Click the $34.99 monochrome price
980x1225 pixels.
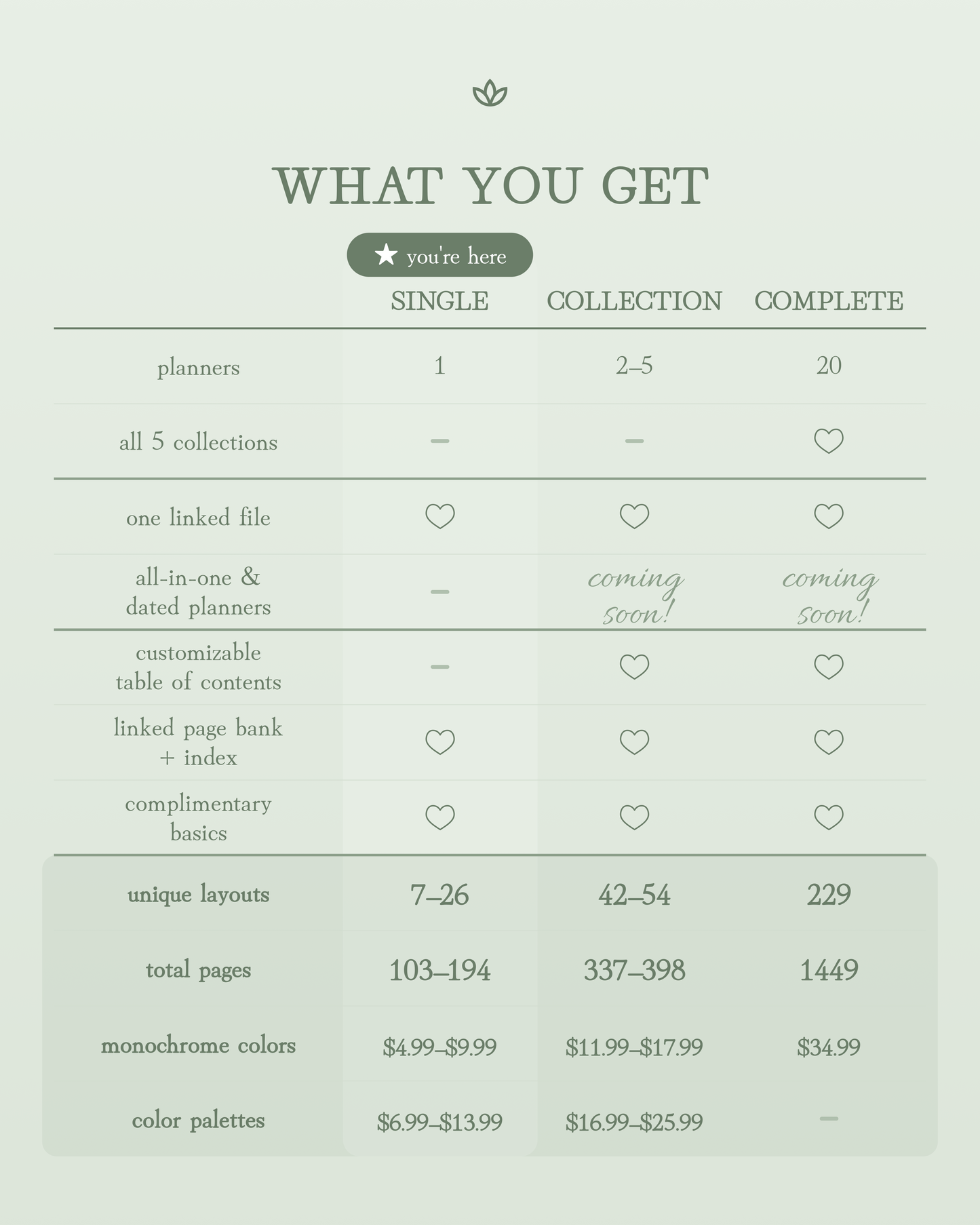(x=829, y=1047)
